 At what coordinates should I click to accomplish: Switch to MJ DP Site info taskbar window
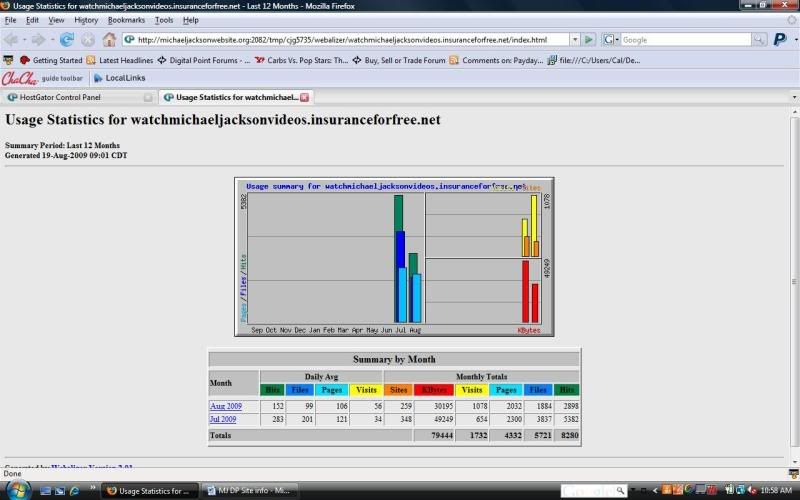point(250,490)
